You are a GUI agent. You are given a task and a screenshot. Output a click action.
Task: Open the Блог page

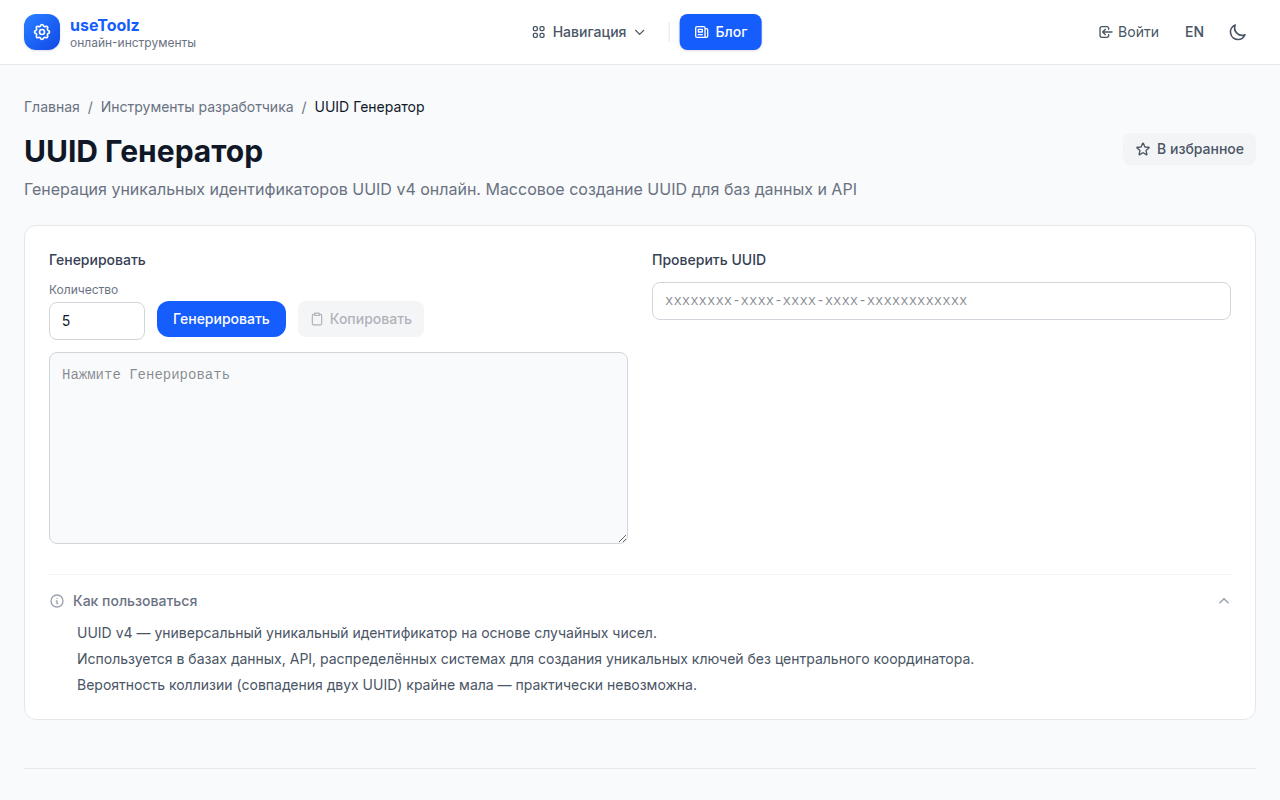pos(721,32)
